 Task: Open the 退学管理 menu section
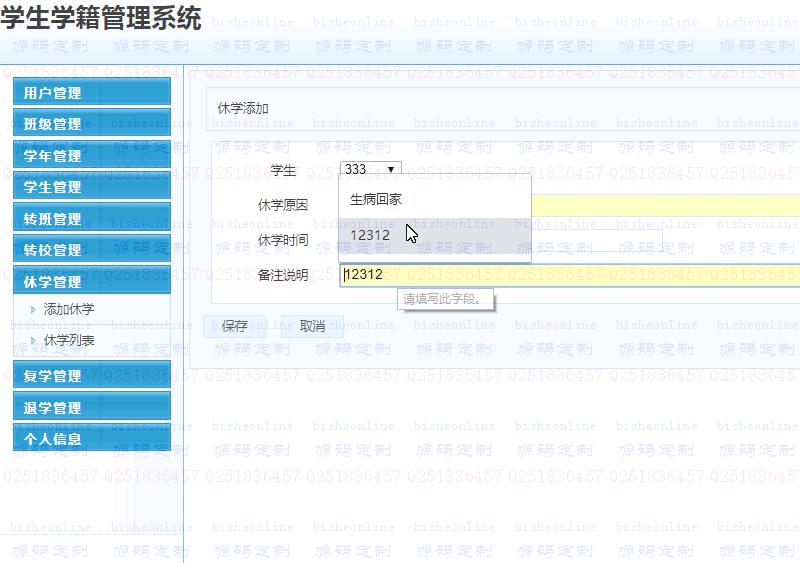[x=92, y=406]
